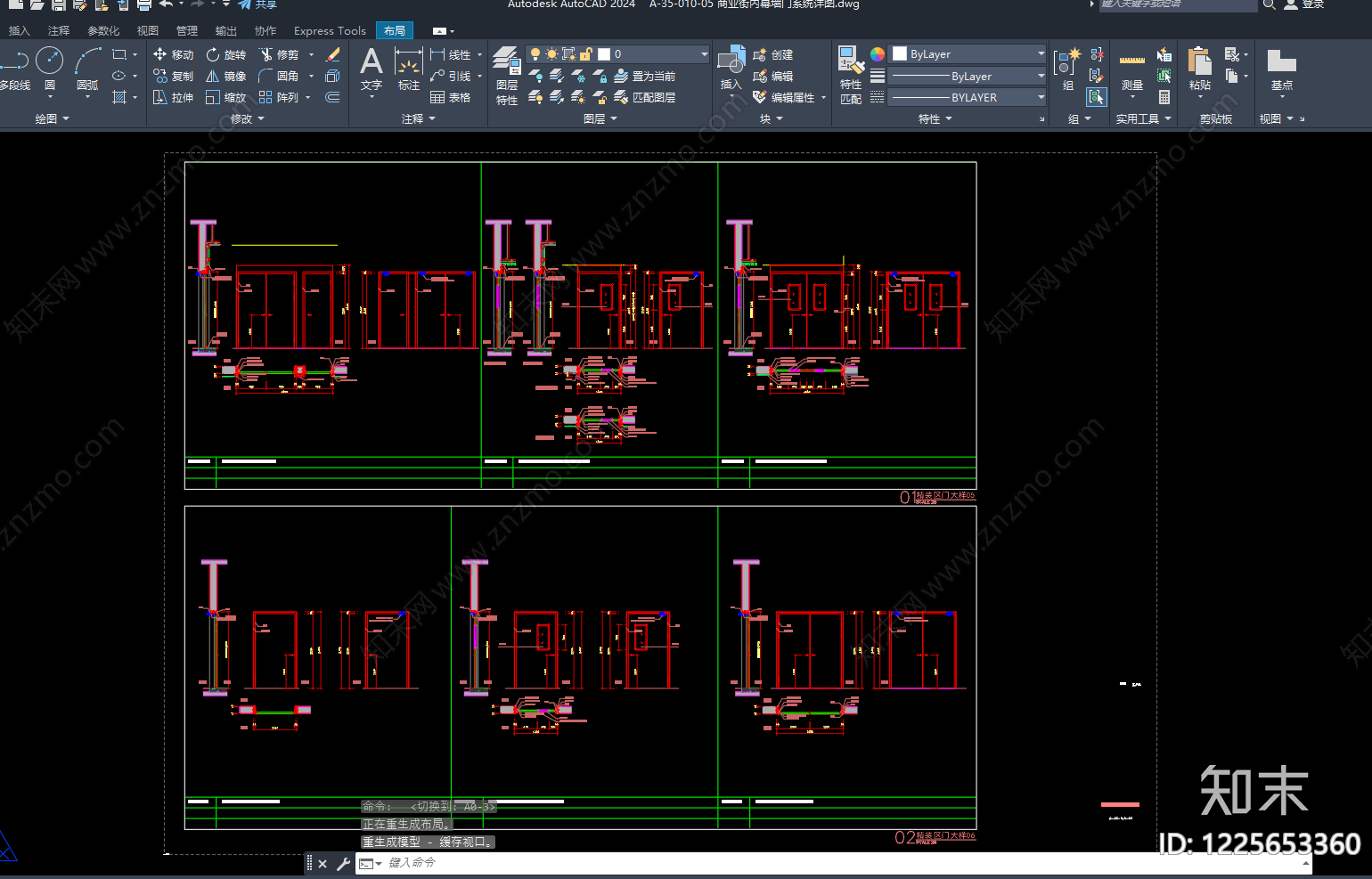Choose the Mirror (镜像) tool
This screenshot has height=879, width=1372.
(225, 76)
